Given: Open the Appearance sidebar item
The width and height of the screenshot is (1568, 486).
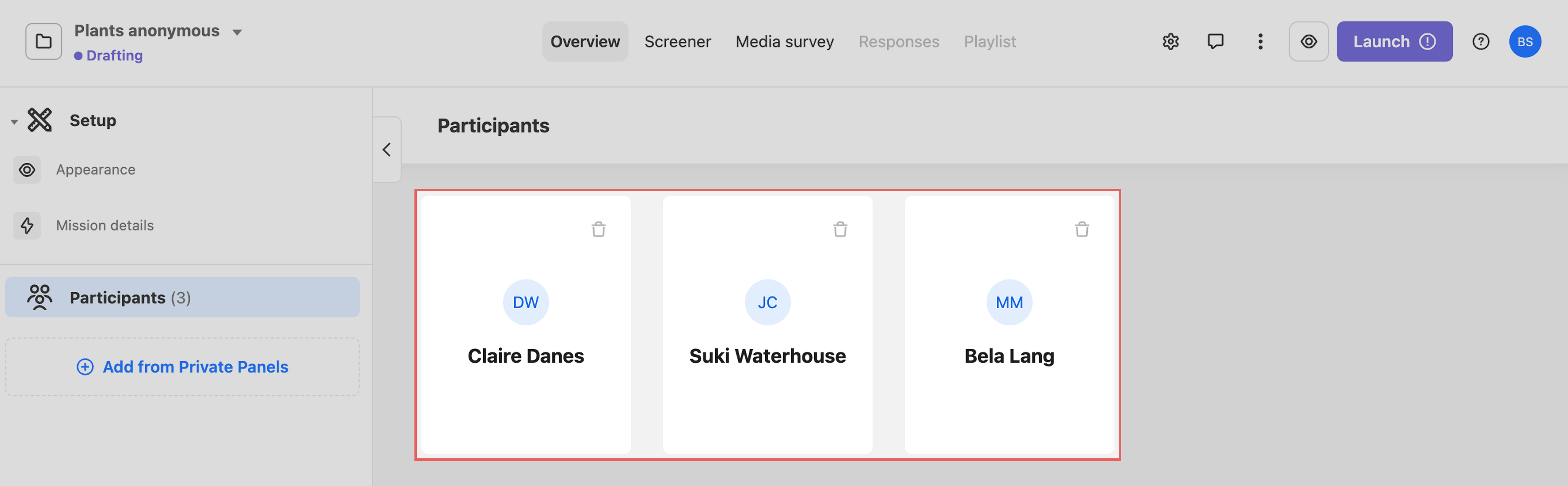Looking at the screenshot, I should click(x=96, y=170).
